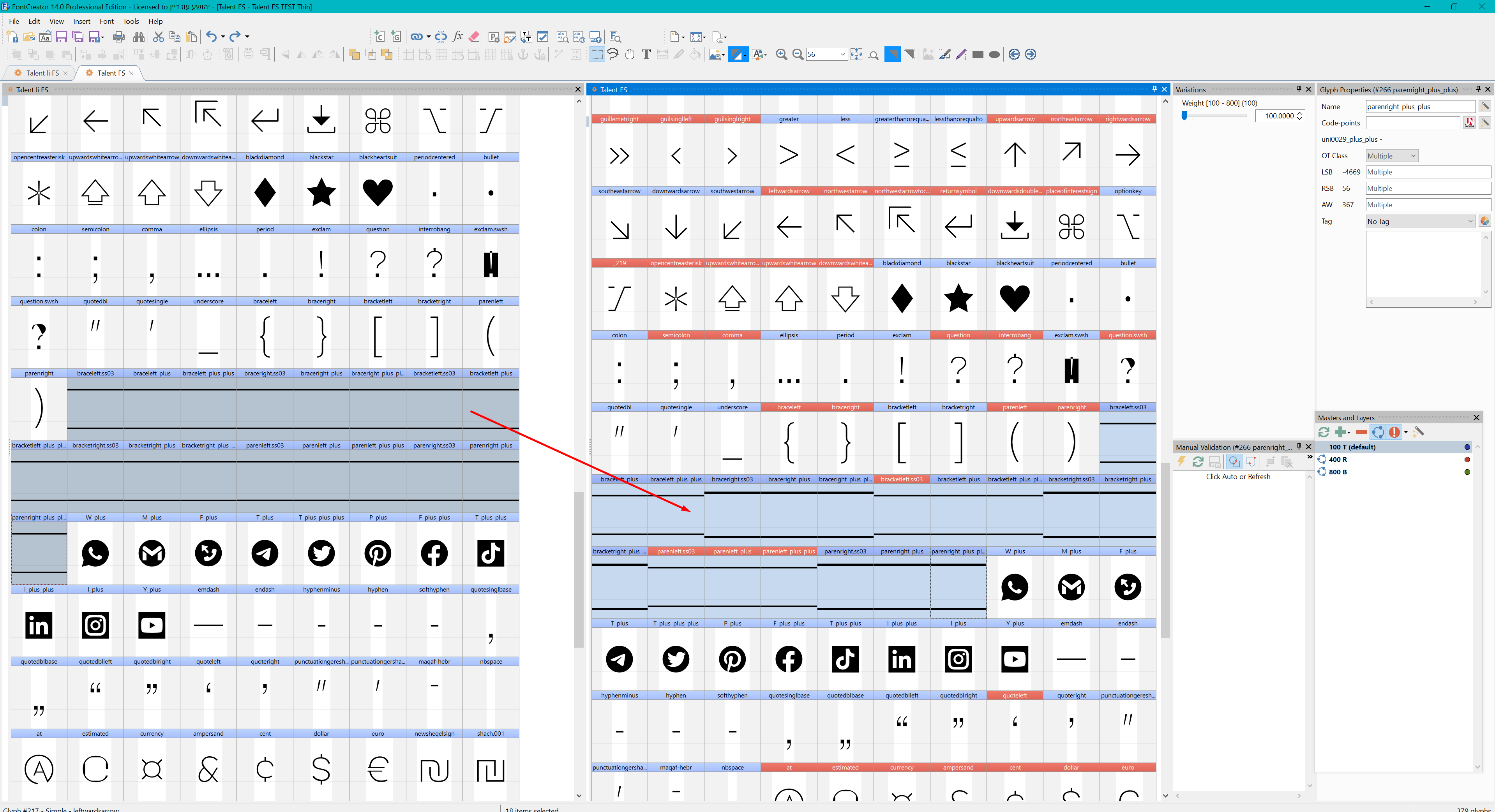This screenshot has height=812, width=1495.
Task: Click the Print icon
Action: tap(118, 37)
